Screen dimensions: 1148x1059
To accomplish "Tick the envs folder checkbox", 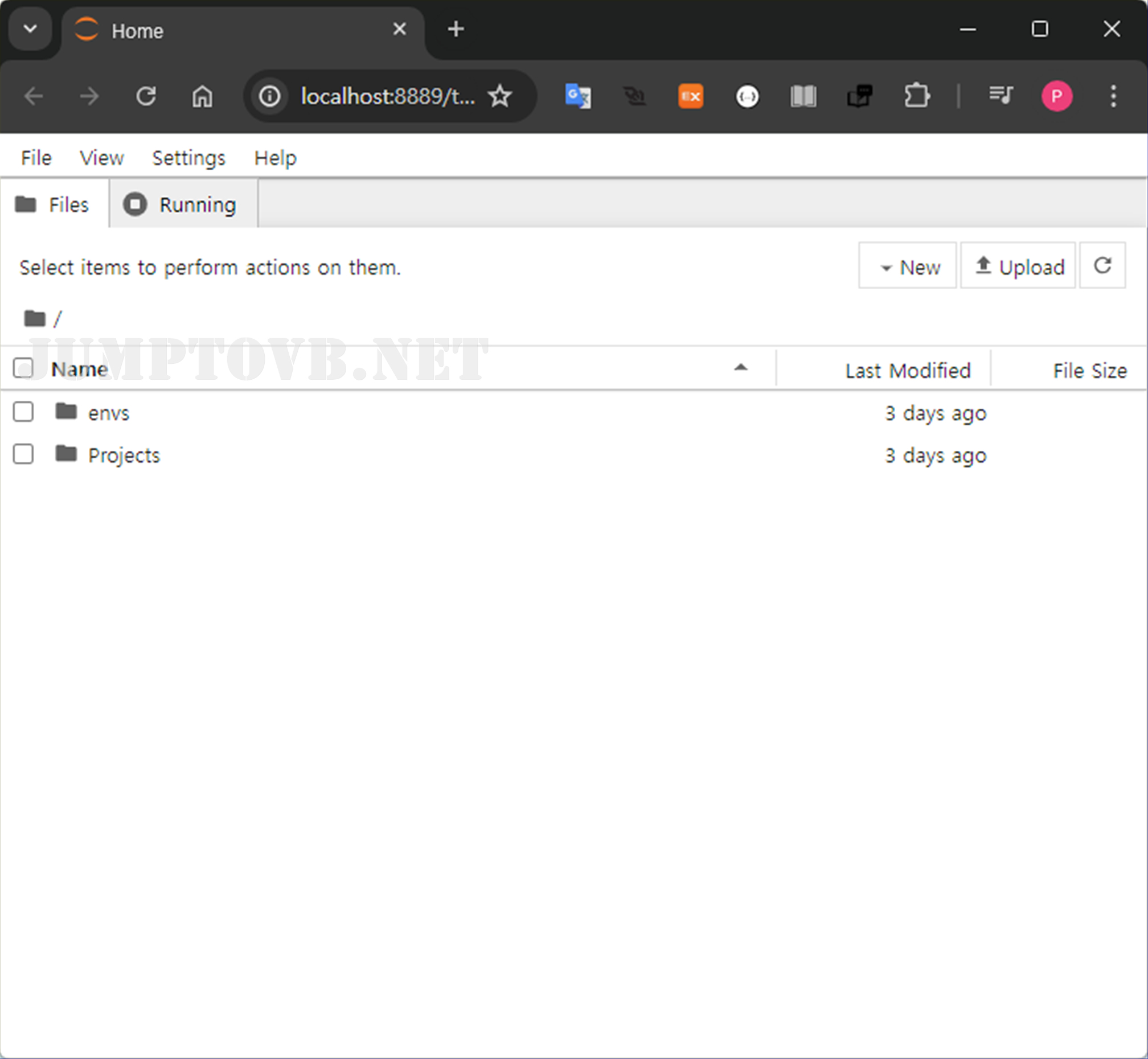I will click(23, 412).
